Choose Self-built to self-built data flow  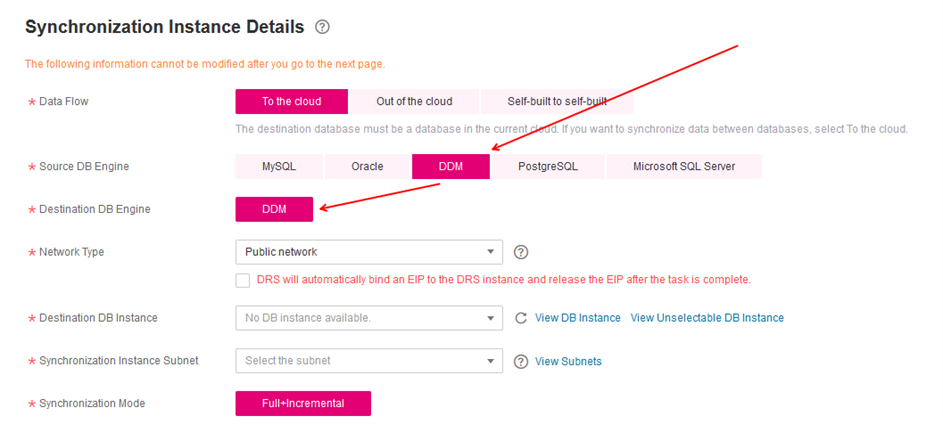(x=556, y=101)
